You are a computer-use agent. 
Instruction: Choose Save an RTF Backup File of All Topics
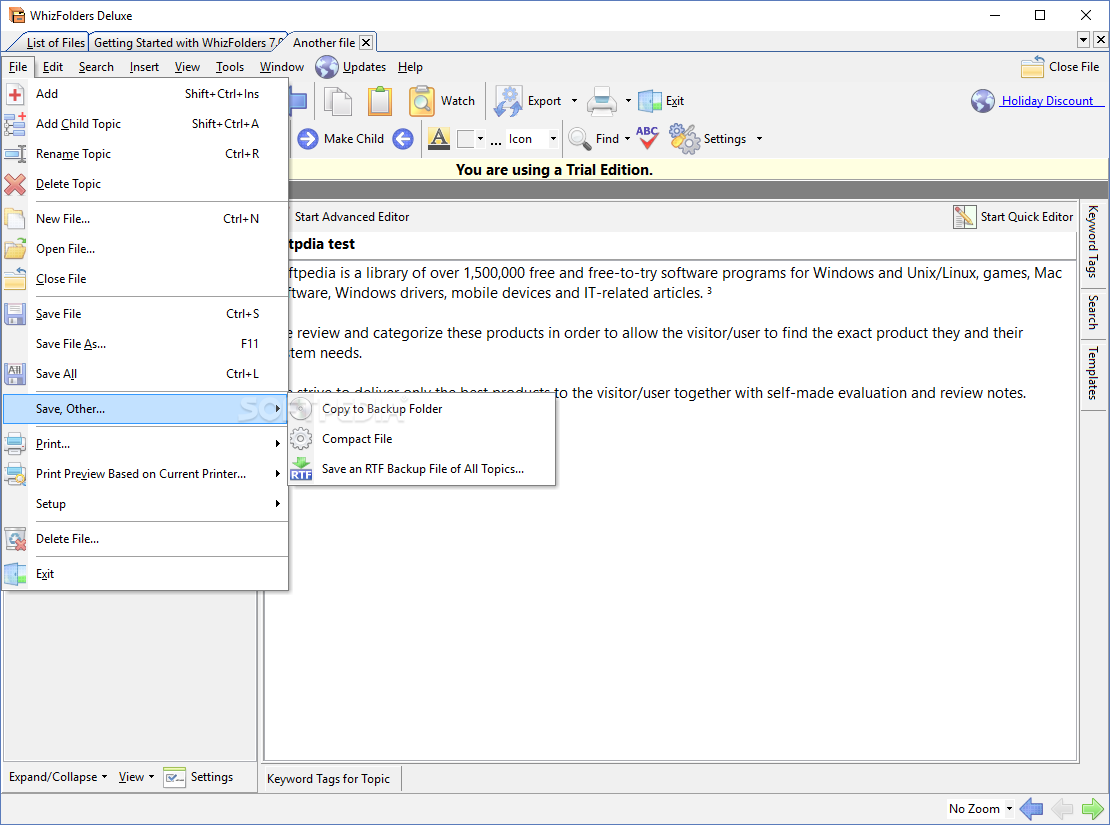tap(421, 469)
